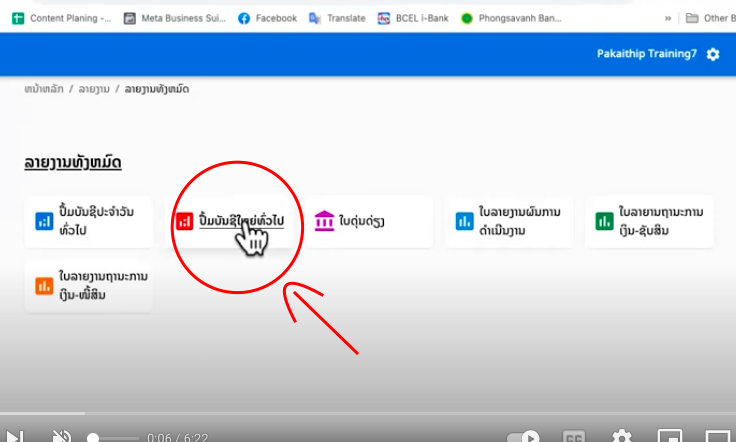The width and height of the screenshot is (736, 442).
Task: Open the purple bank trial balance icon
Action: click(x=324, y=221)
